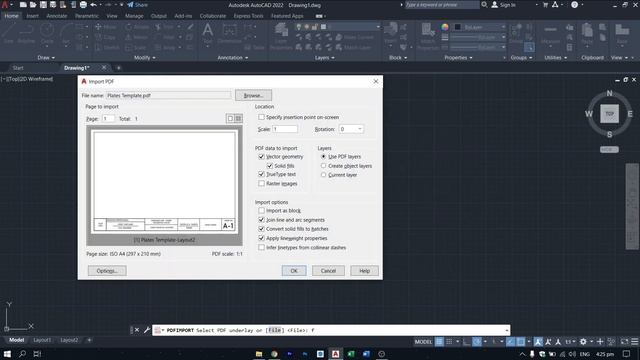
Task: Click the Browse button
Action: pyautogui.click(x=253, y=96)
